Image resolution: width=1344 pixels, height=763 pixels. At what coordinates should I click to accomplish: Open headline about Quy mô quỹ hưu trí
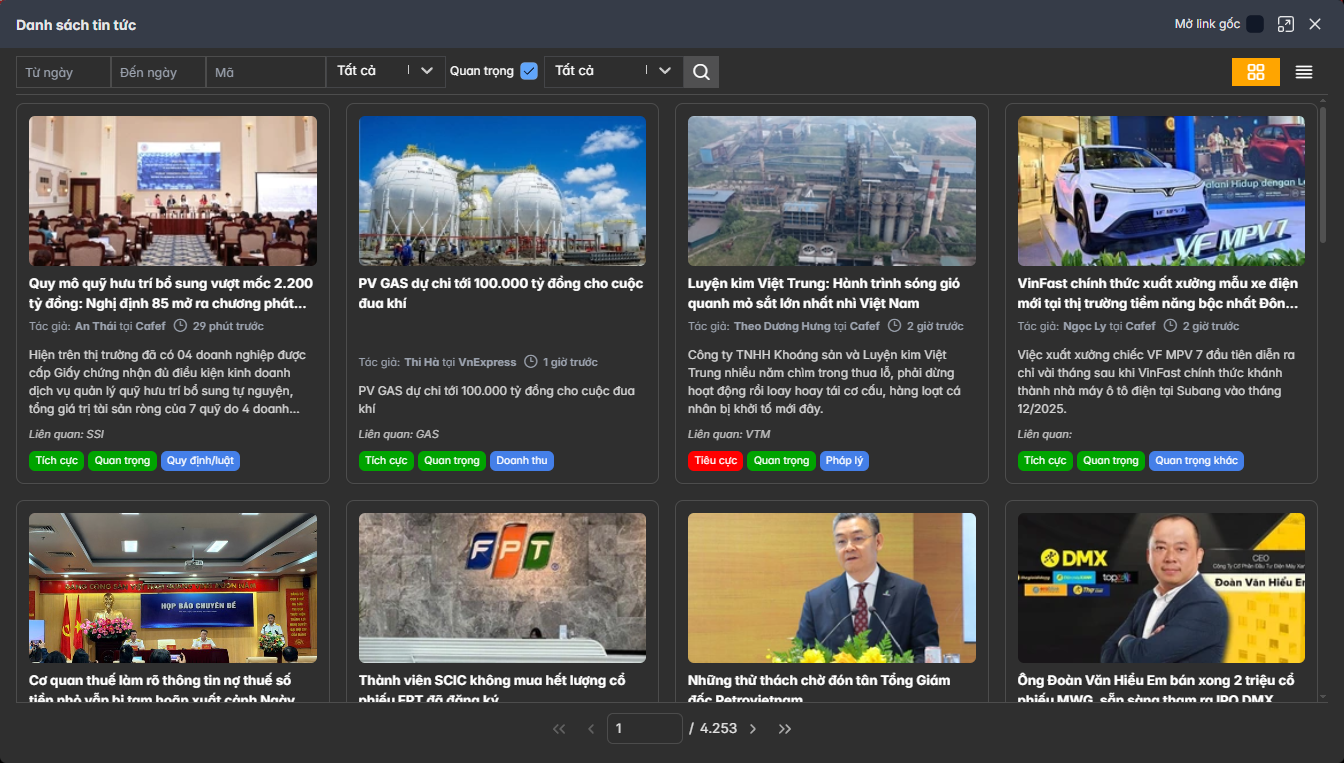171,293
